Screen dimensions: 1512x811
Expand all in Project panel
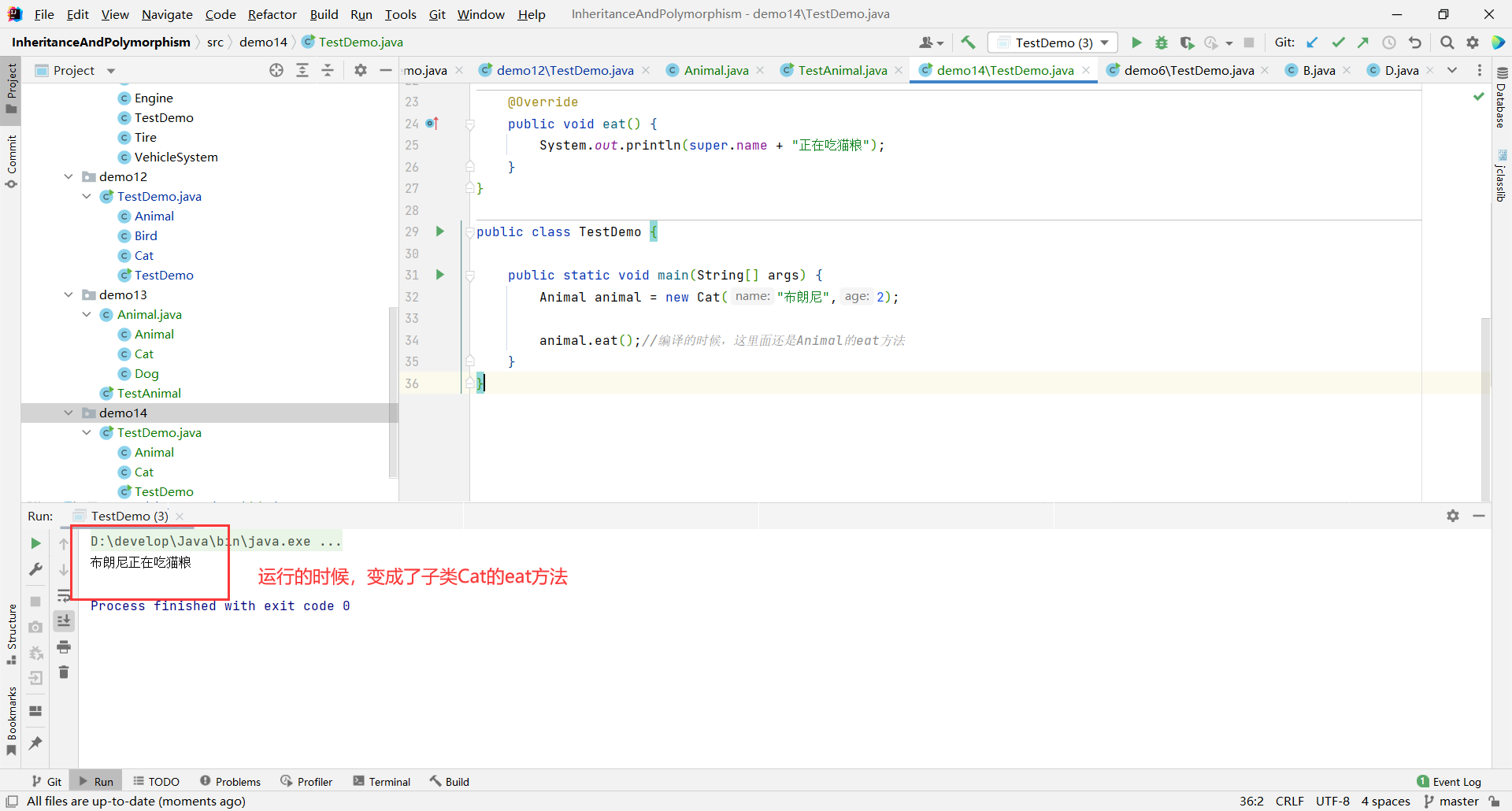(302, 70)
